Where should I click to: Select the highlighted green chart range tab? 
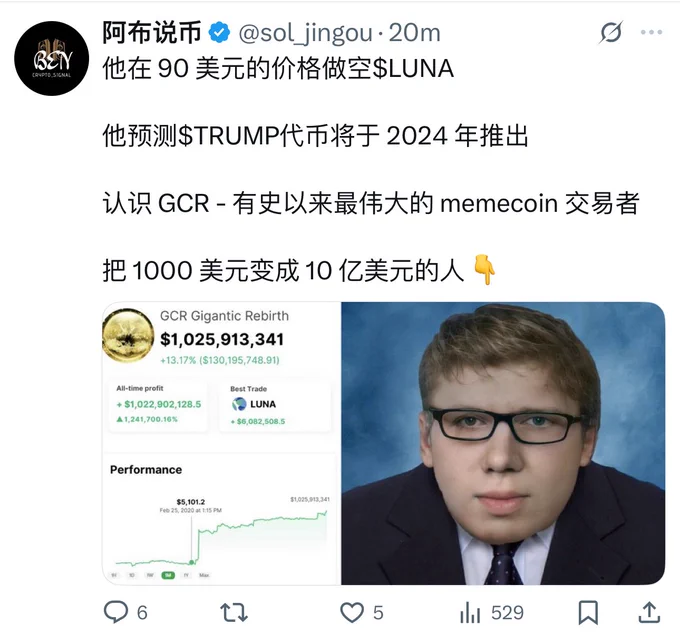coord(168,575)
